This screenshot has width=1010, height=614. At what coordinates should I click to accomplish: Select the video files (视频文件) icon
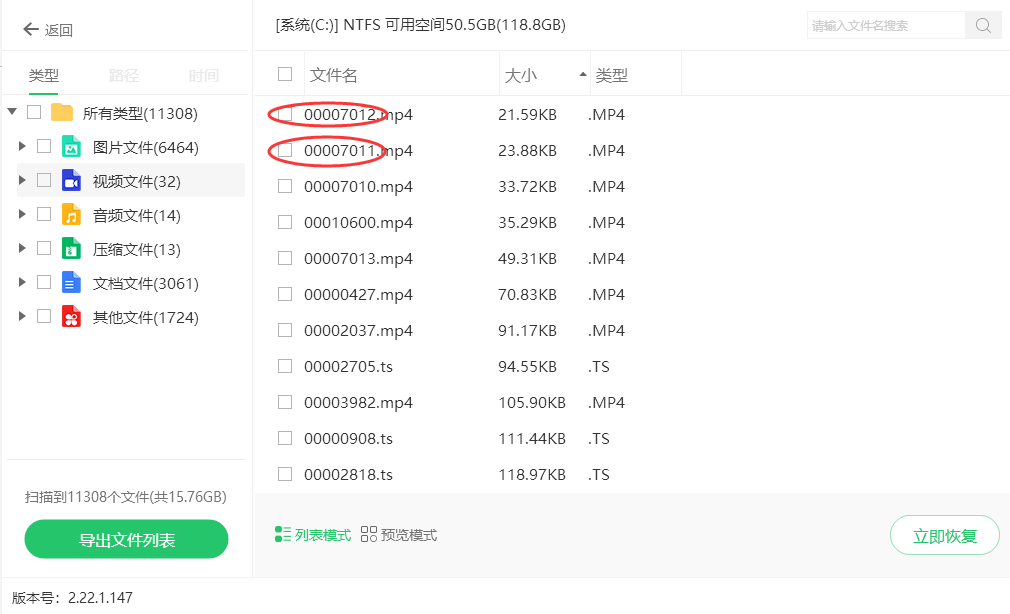point(71,181)
